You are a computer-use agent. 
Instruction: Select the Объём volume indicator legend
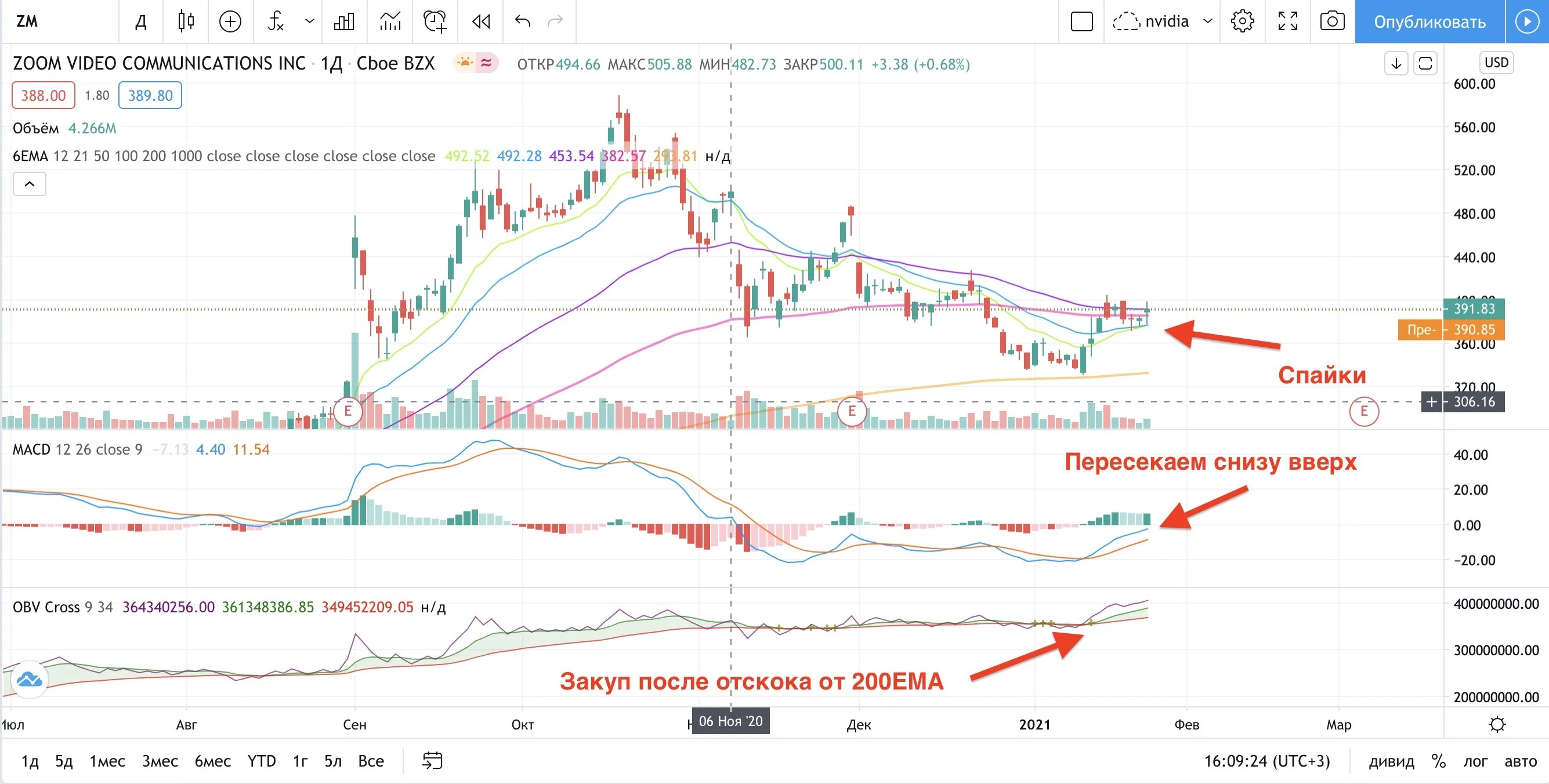[x=36, y=128]
